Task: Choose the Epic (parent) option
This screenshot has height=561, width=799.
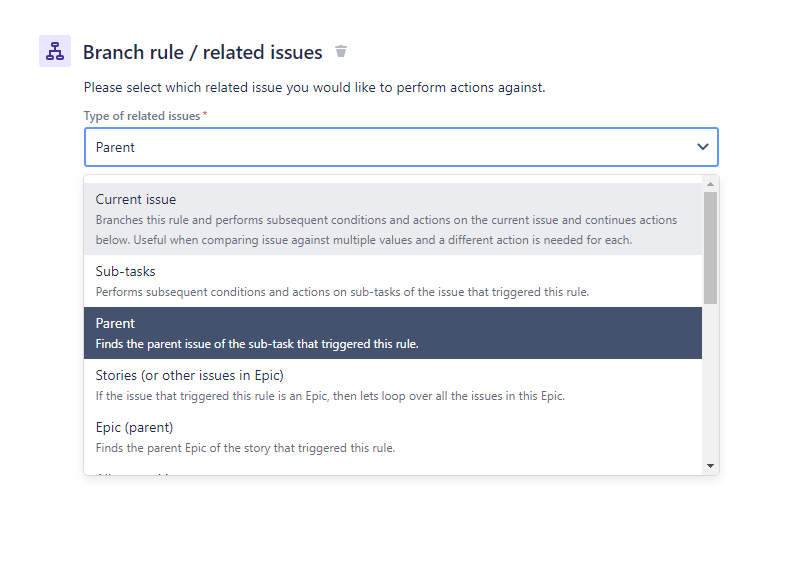Action: point(393,437)
